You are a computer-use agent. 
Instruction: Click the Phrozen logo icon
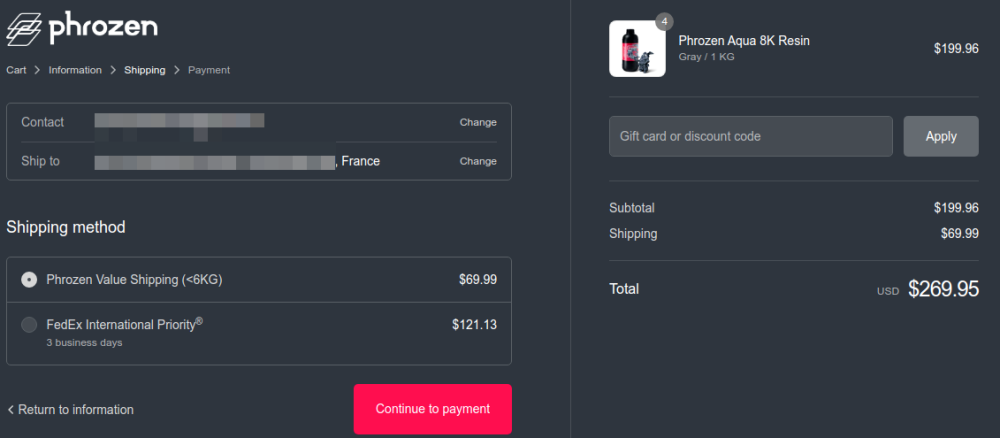pyautogui.click(x=24, y=27)
